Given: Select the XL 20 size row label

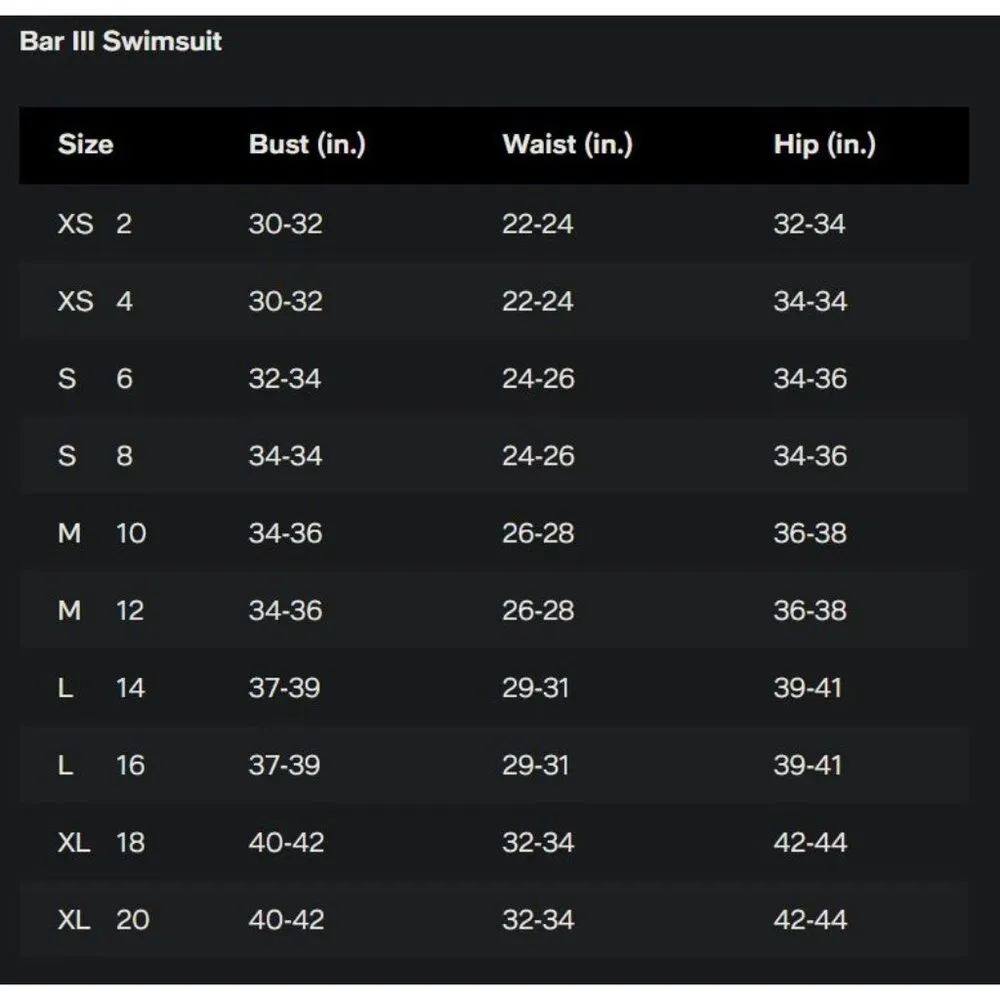Looking at the screenshot, I should click(102, 919).
